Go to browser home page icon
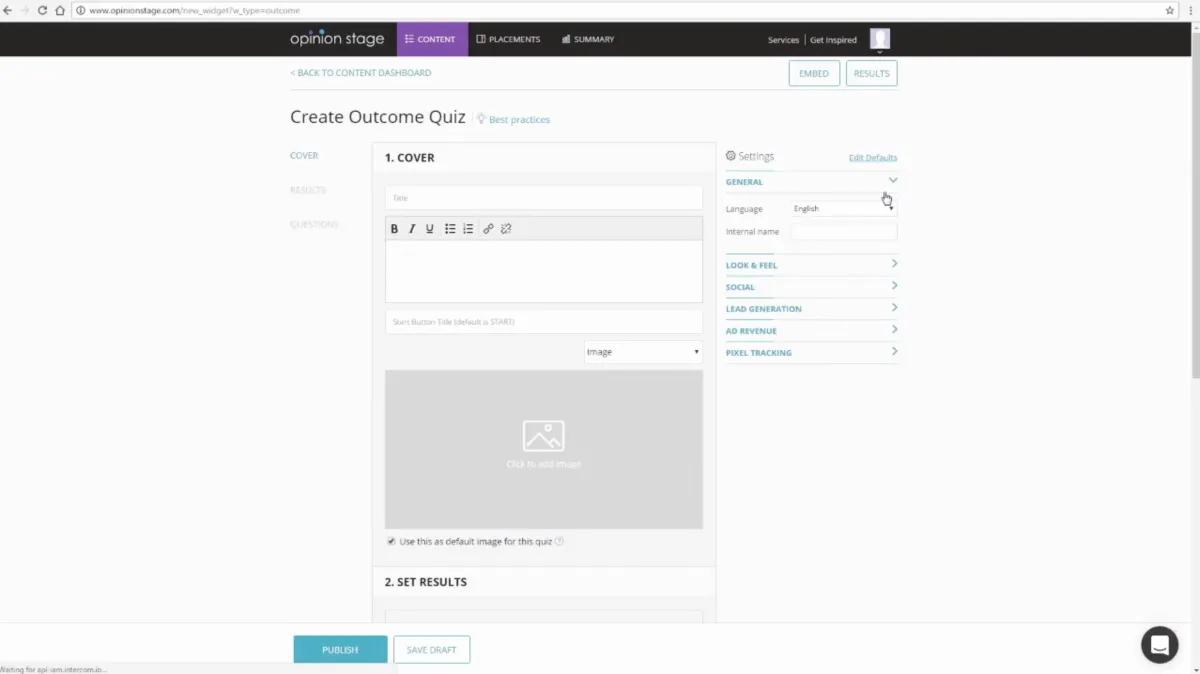 tap(60, 10)
